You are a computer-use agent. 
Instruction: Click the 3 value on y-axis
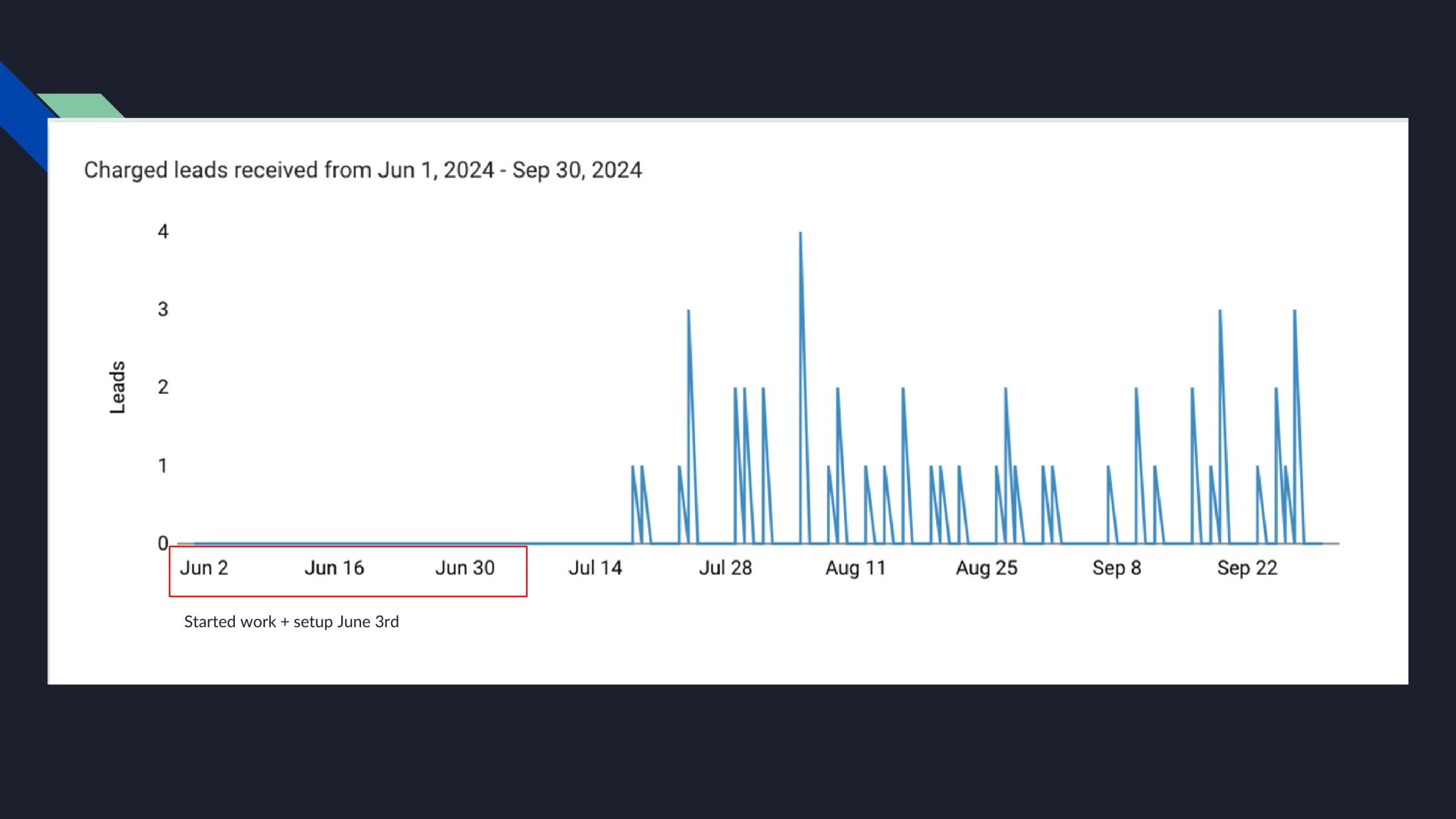[x=163, y=309]
